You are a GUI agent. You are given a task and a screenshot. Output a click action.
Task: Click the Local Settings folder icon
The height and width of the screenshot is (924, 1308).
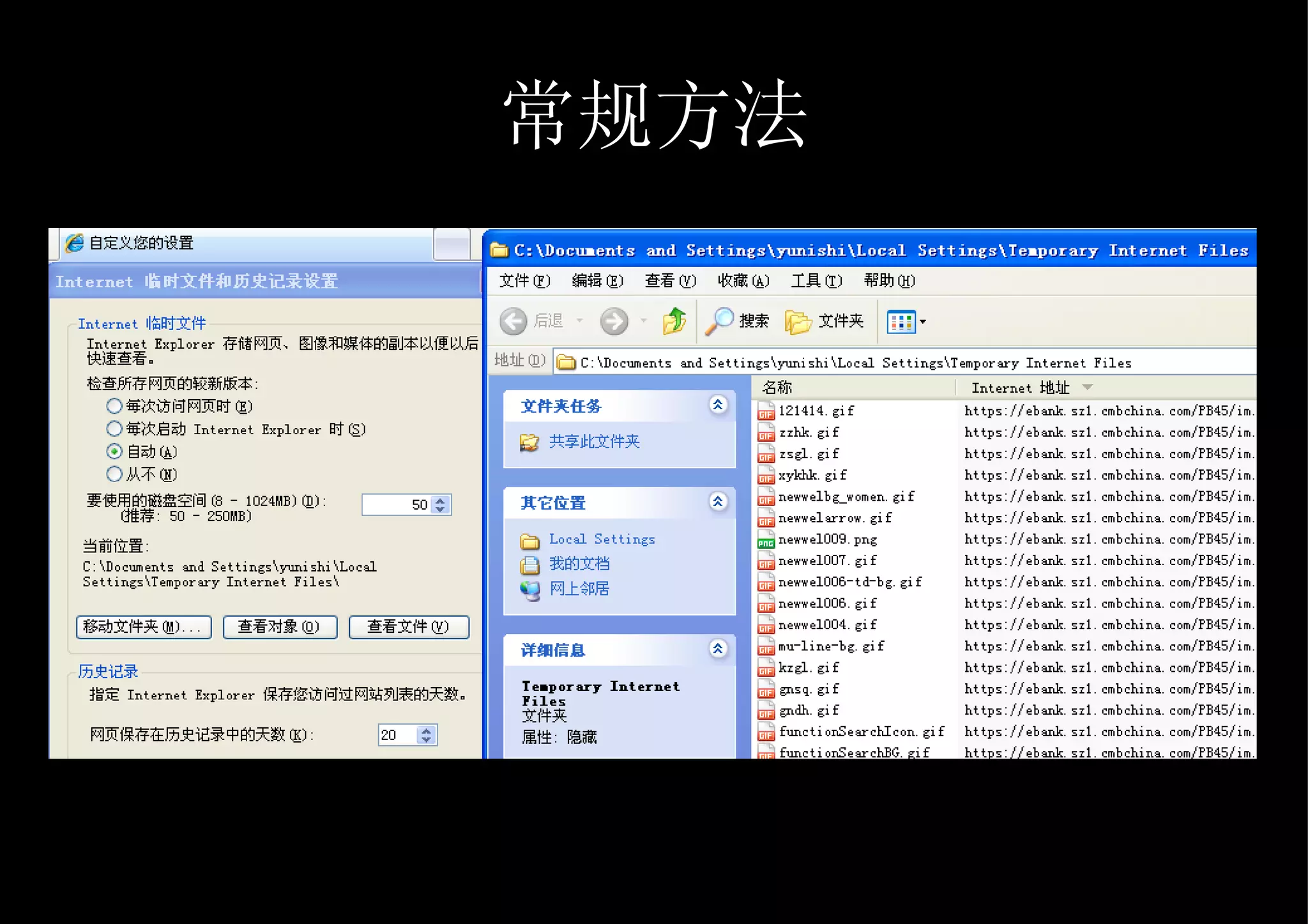pyautogui.click(x=529, y=541)
